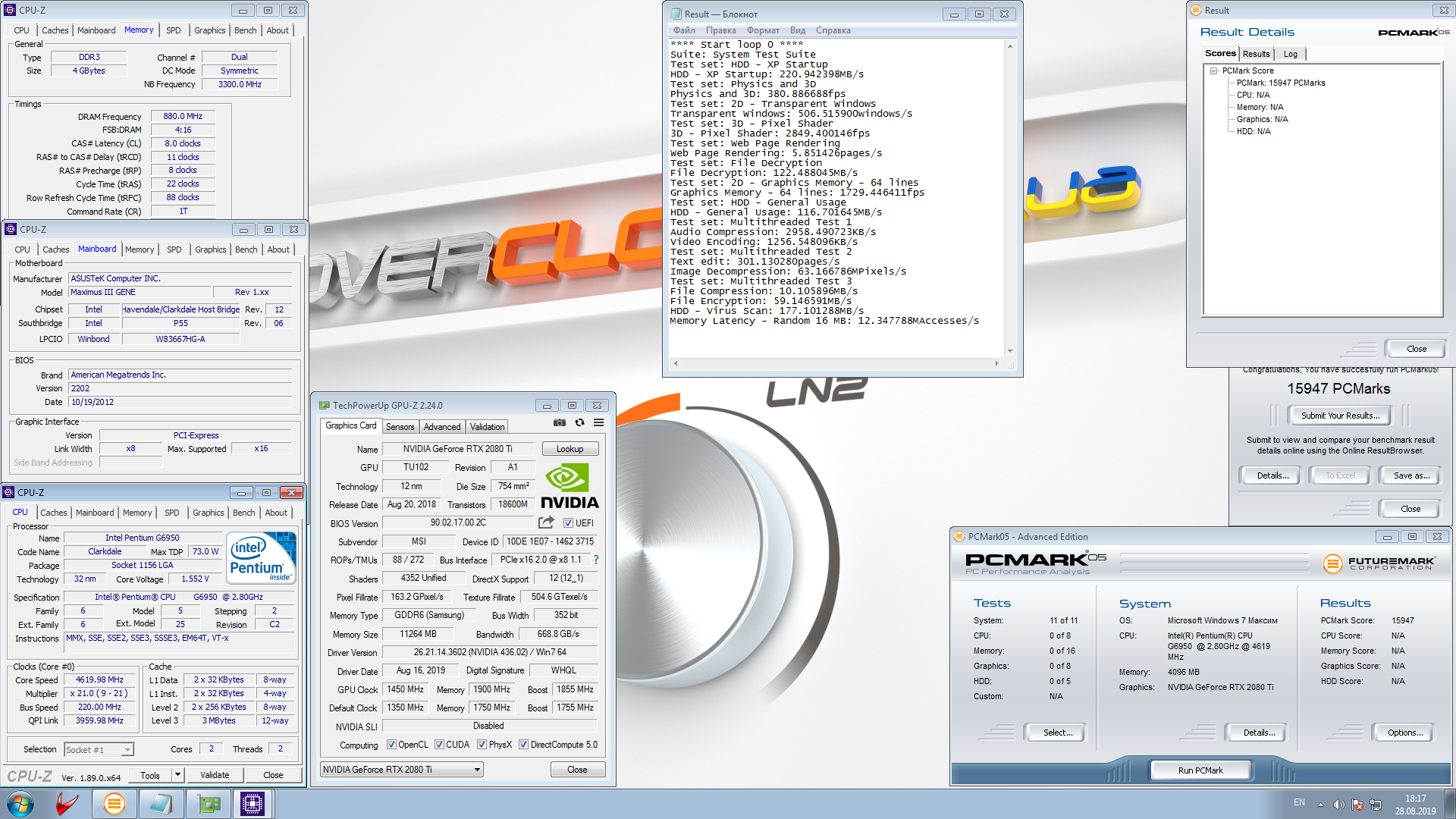This screenshot has width=1456, height=819.
Task: Click GPU-Z screenshot camera icon
Action: click(559, 423)
